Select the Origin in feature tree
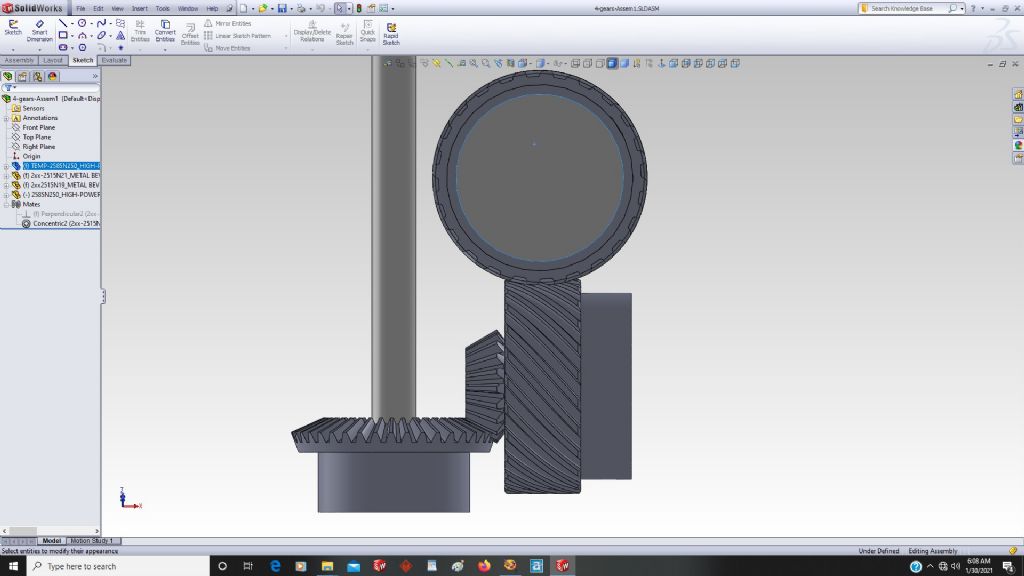 tap(31, 156)
